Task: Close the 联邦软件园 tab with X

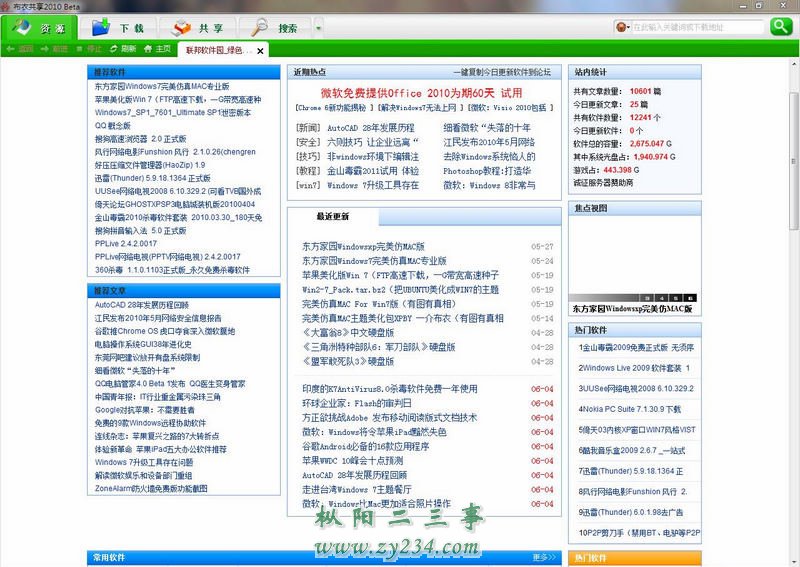Action: (x=260, y=51)
